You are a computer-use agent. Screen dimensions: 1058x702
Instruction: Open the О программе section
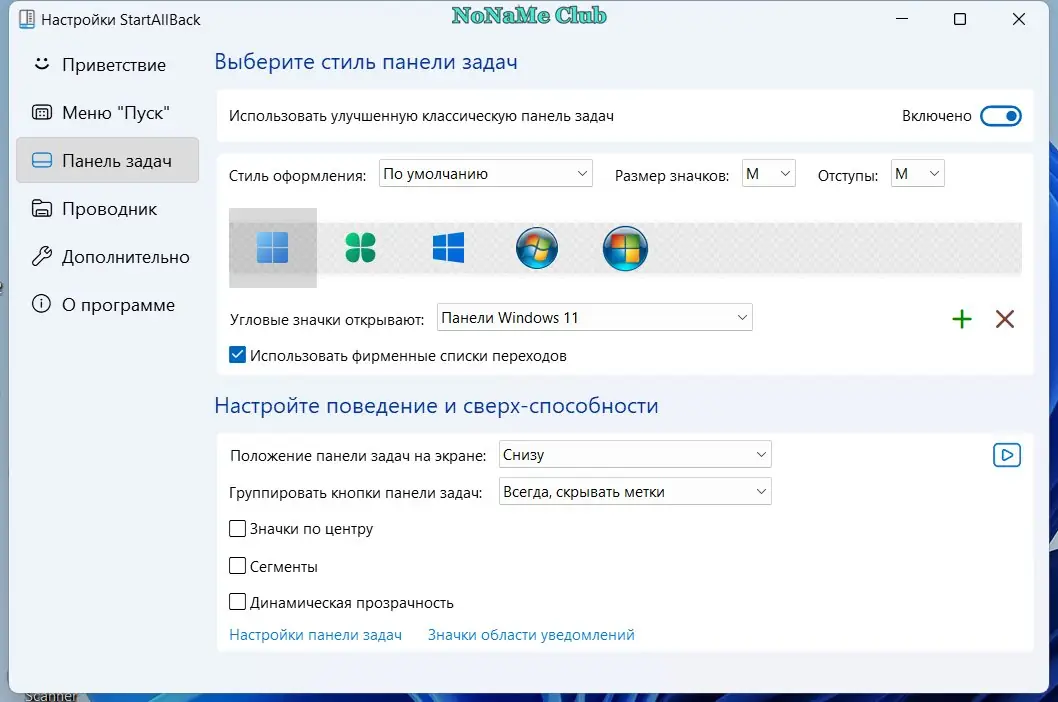pos(107,305)
